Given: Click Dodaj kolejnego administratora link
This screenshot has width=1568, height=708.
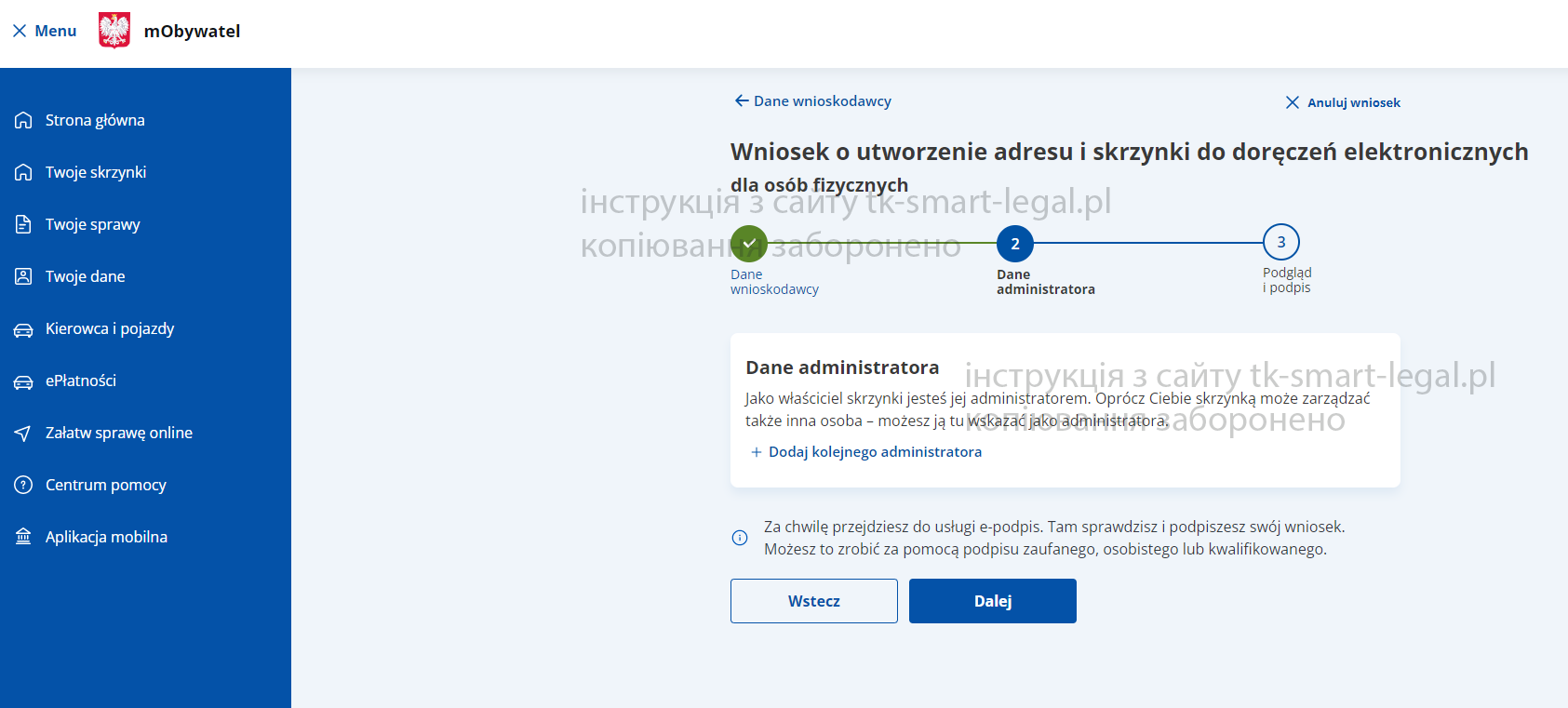Looking at the screenshot, I should [875, 452].
